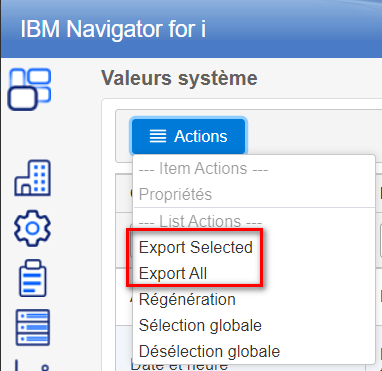Click the blue Actions button
The image size is (382, 371).
point(189,136)
